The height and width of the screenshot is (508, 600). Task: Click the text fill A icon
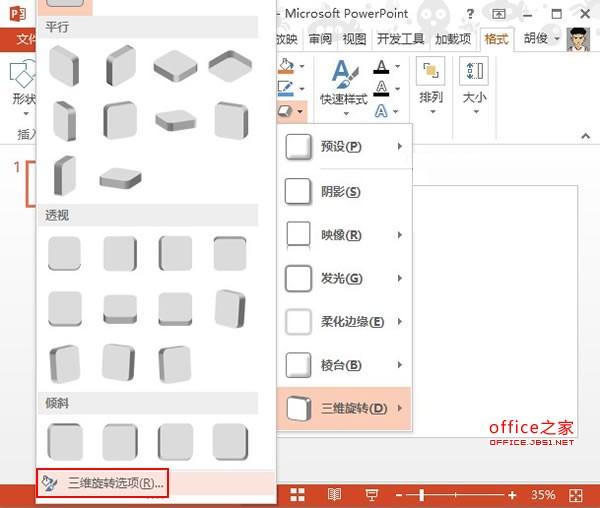(381, 67)
